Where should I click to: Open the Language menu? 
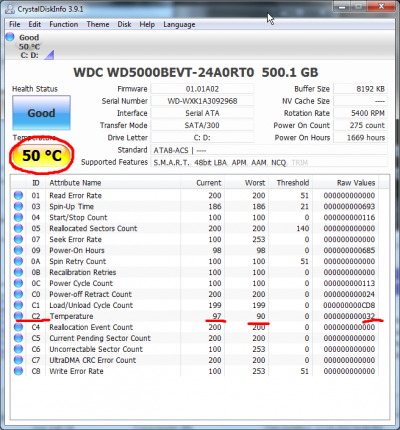179,25
